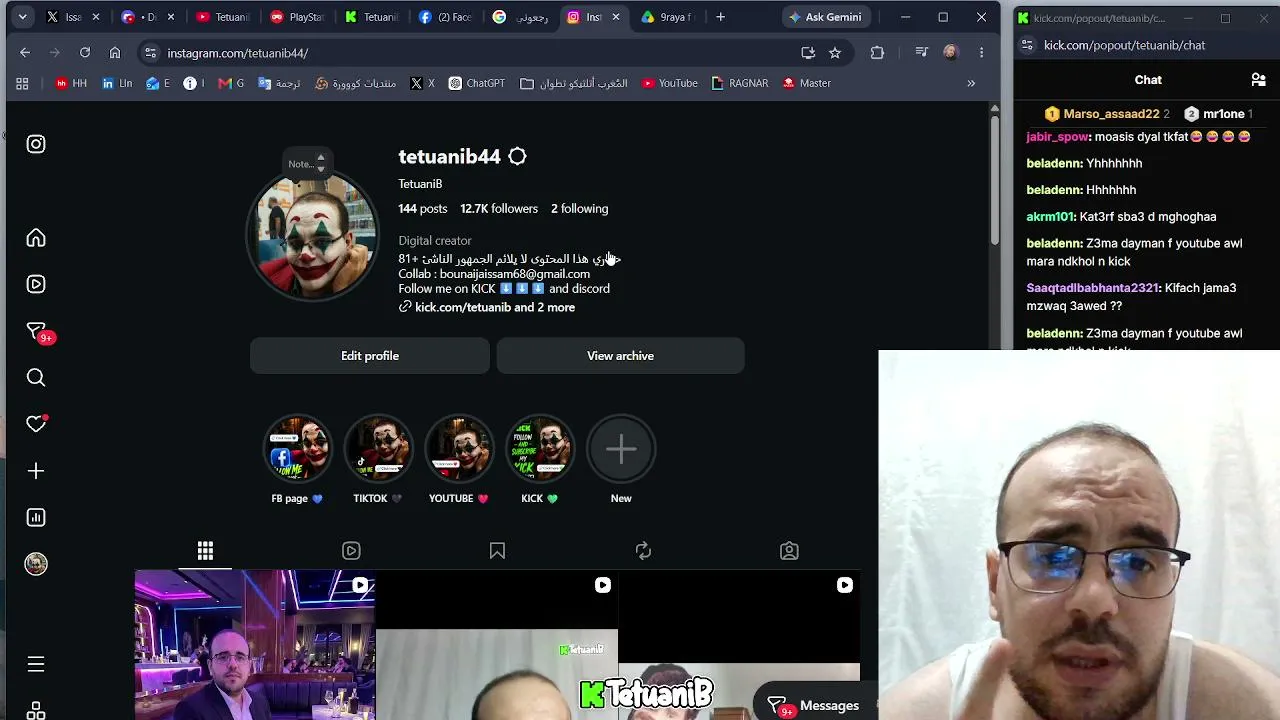This screenshot has width=1280, height=720.
Task: Switch to the Saved bookmark tab
Action: point(497,551)
